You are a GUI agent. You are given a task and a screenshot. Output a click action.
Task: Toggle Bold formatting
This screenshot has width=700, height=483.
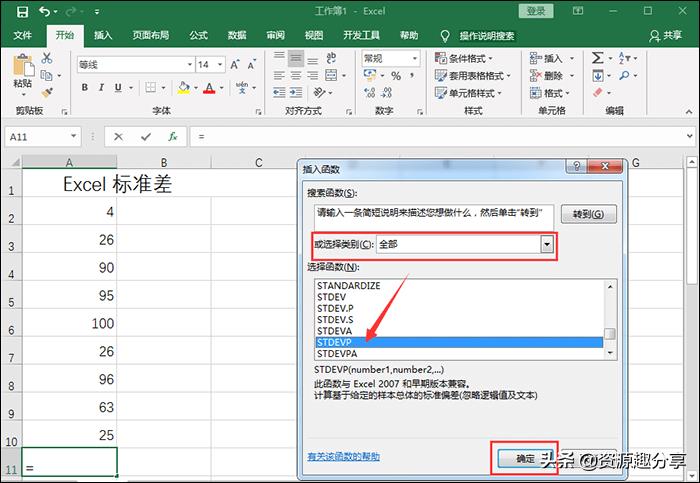[85, 88]
